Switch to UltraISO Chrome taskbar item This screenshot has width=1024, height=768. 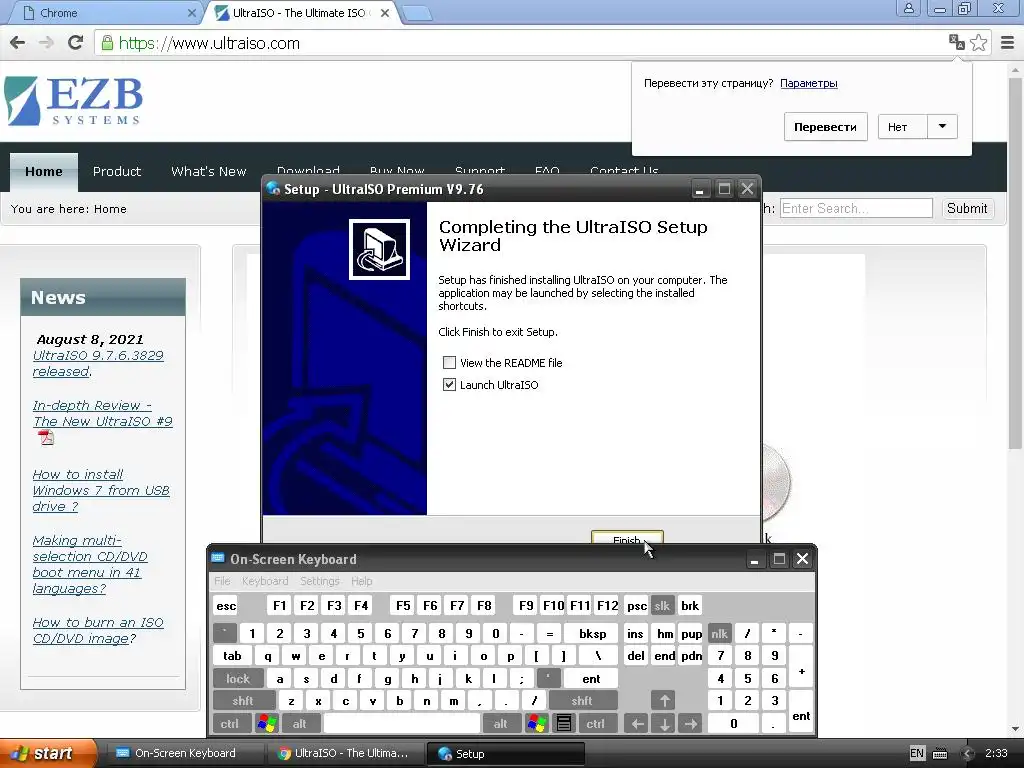345,753
